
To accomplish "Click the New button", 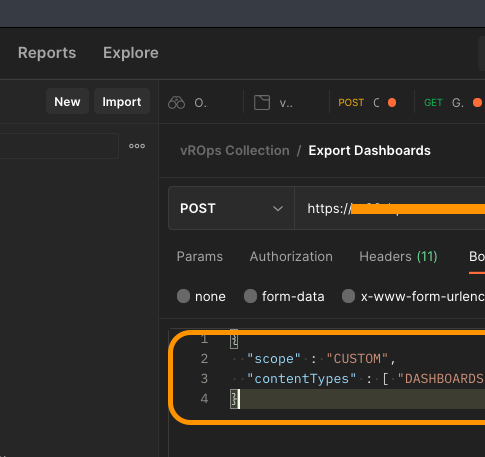I will (67, 102).
